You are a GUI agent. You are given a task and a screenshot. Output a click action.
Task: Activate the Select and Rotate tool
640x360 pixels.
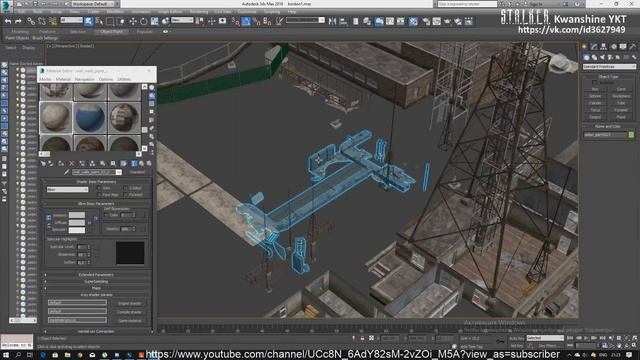(x=144, y=21)
